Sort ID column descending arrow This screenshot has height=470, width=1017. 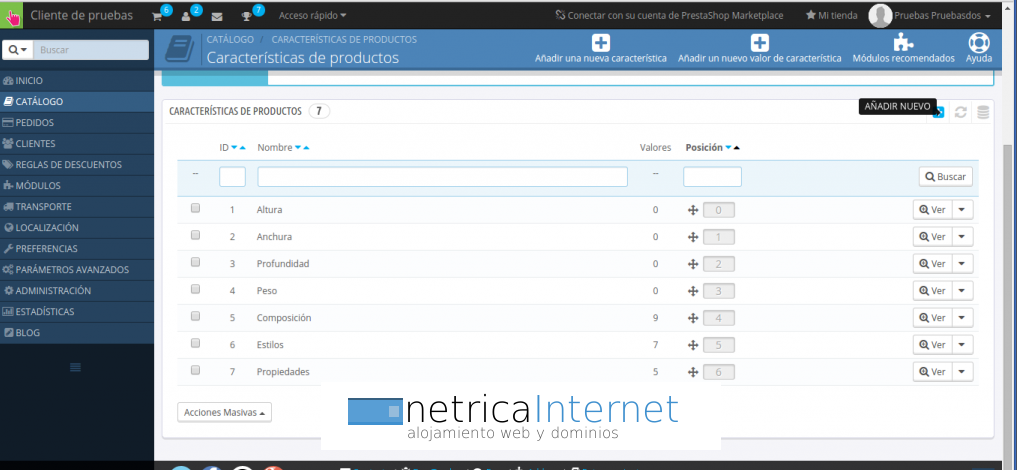click(235, 148)
